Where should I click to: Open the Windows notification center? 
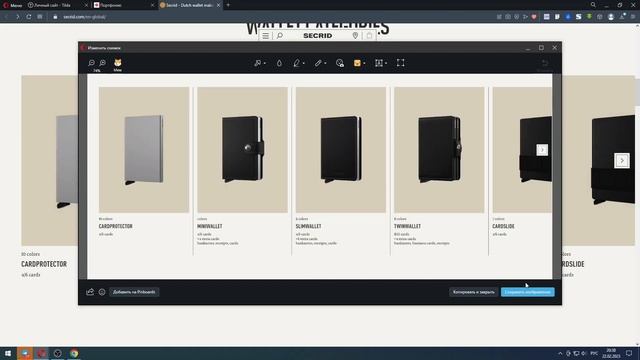(629, 353)
